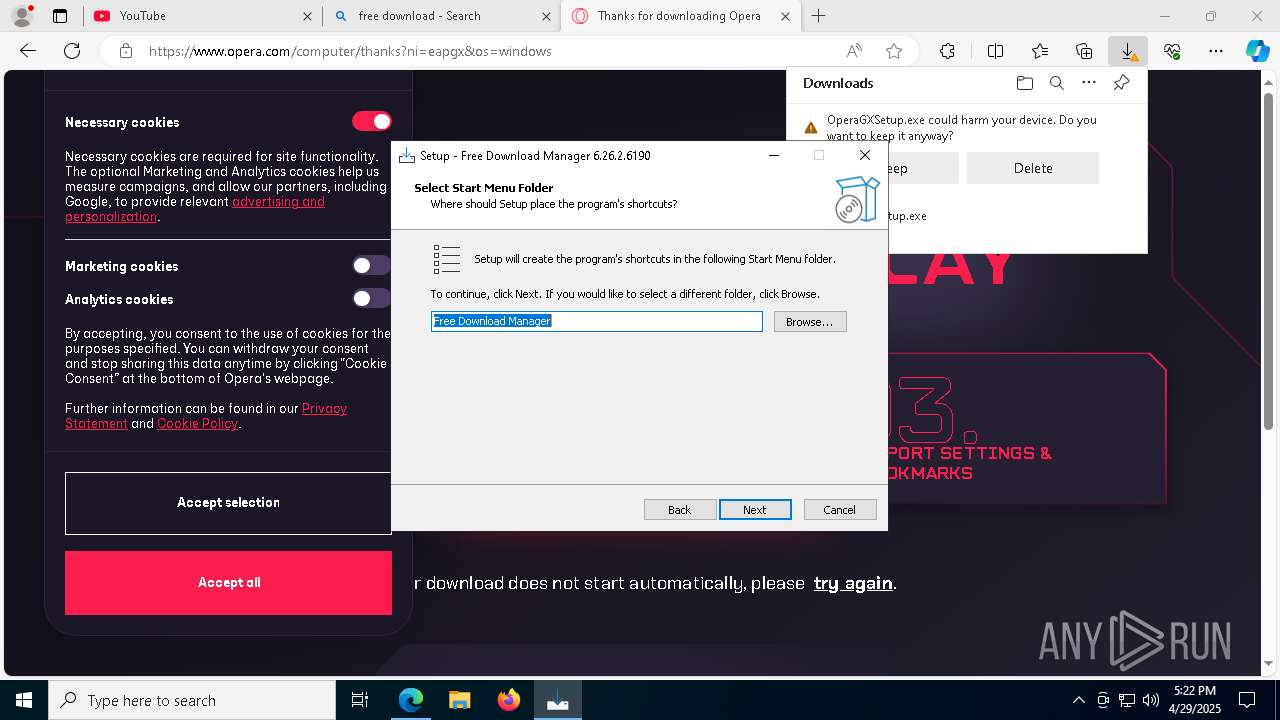The height and width of the screenshot is (720, 1280).
Task: Toggle the Necessary cookies switch
Action: [372, 121]
